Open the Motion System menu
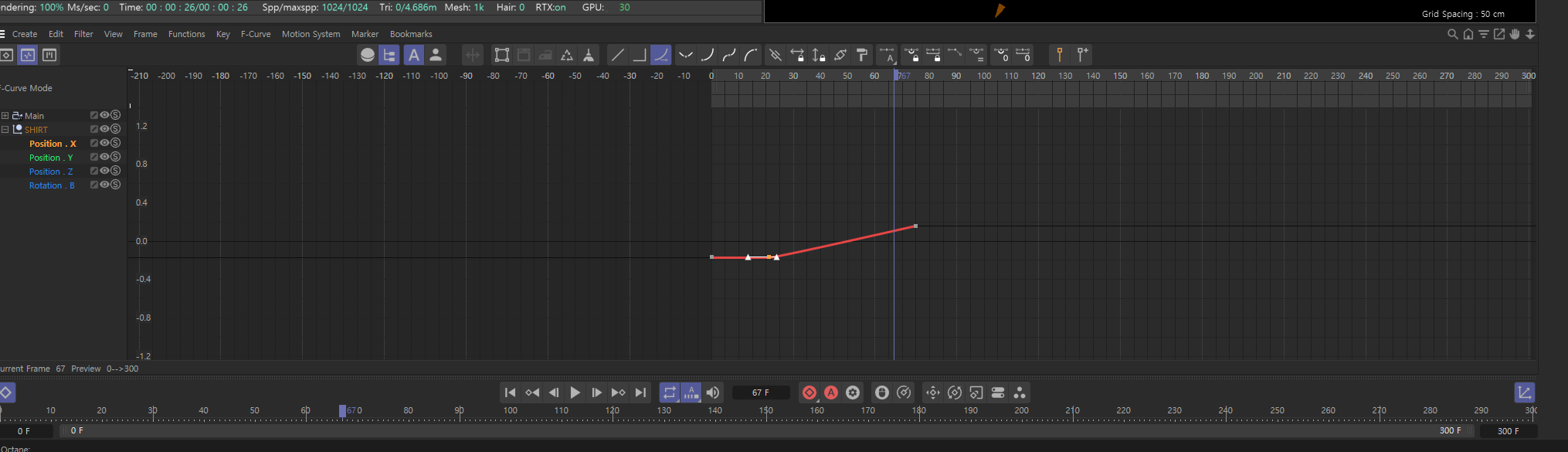Viewport: 1568px width, 452px height. (x=311, y=34)
